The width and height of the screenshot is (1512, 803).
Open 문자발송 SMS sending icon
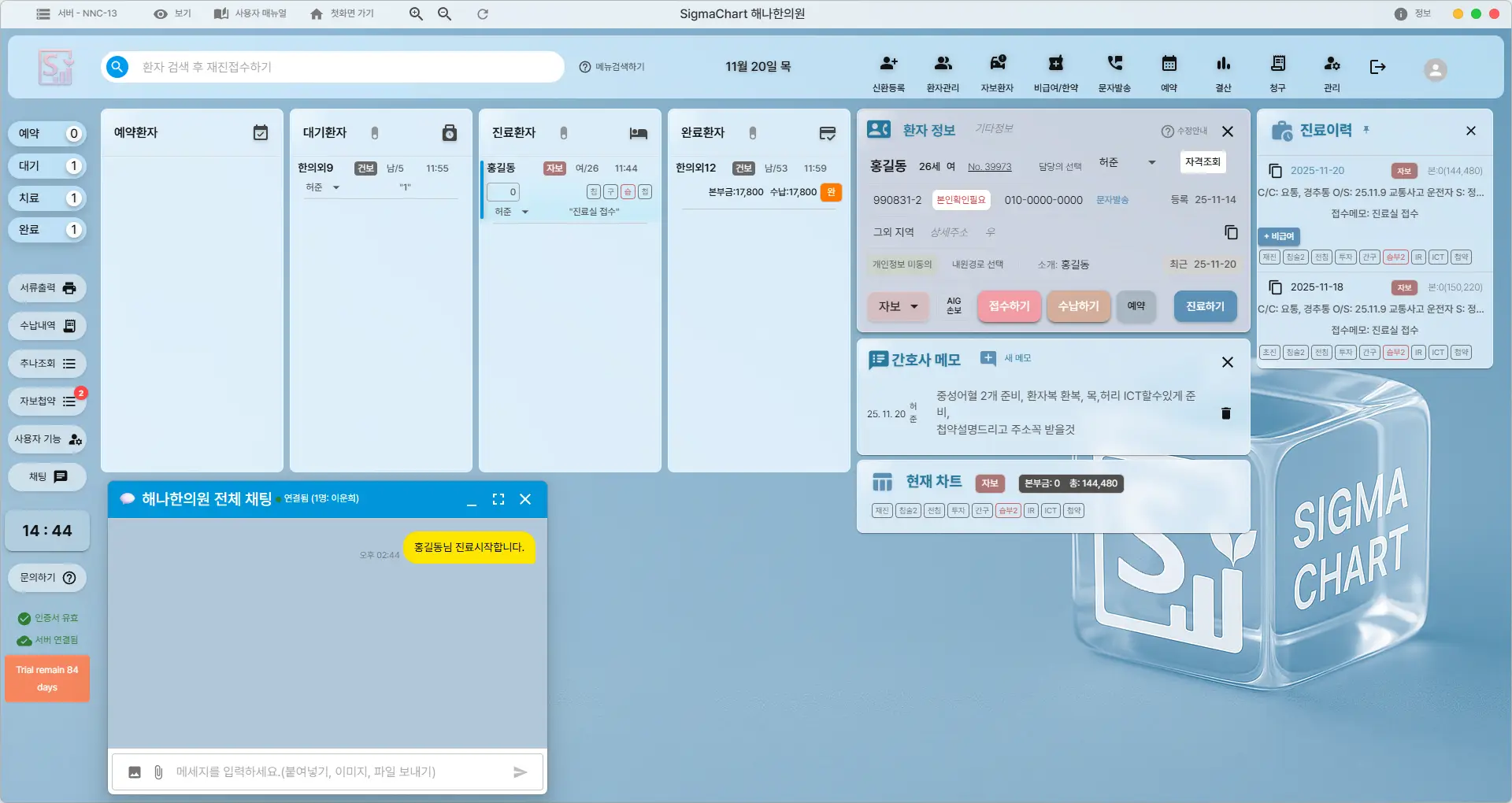pyautogui.click(x=1114, y=65)
